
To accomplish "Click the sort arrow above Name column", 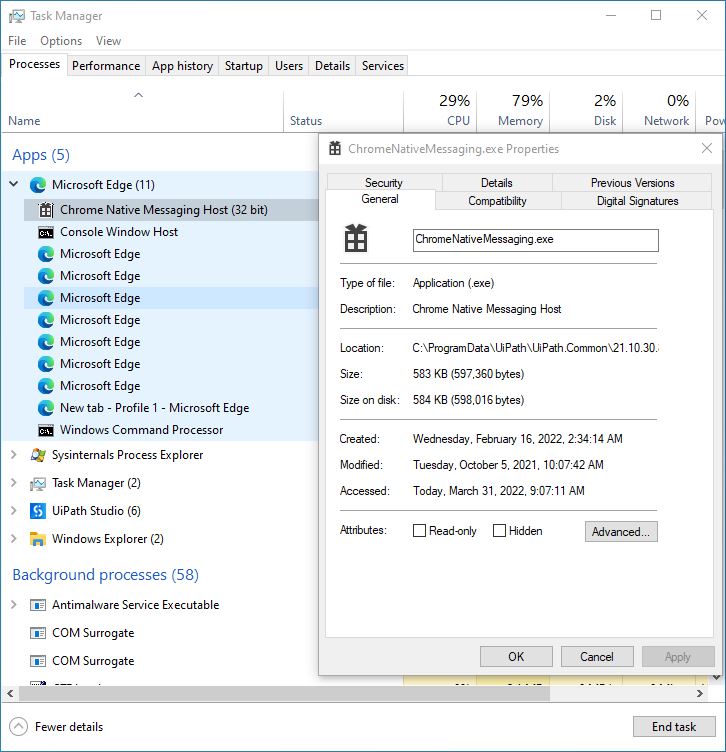I will [139, 95].
